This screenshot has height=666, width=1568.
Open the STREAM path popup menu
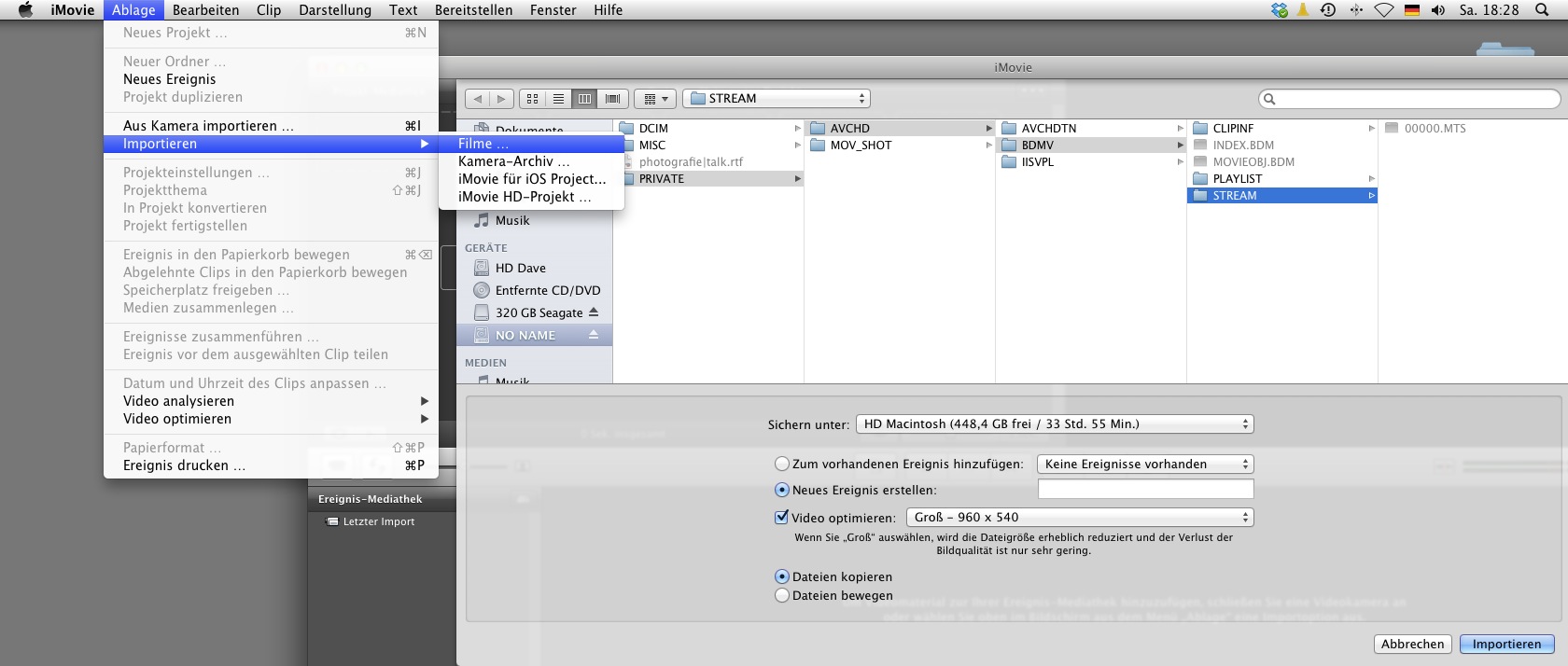777,99
